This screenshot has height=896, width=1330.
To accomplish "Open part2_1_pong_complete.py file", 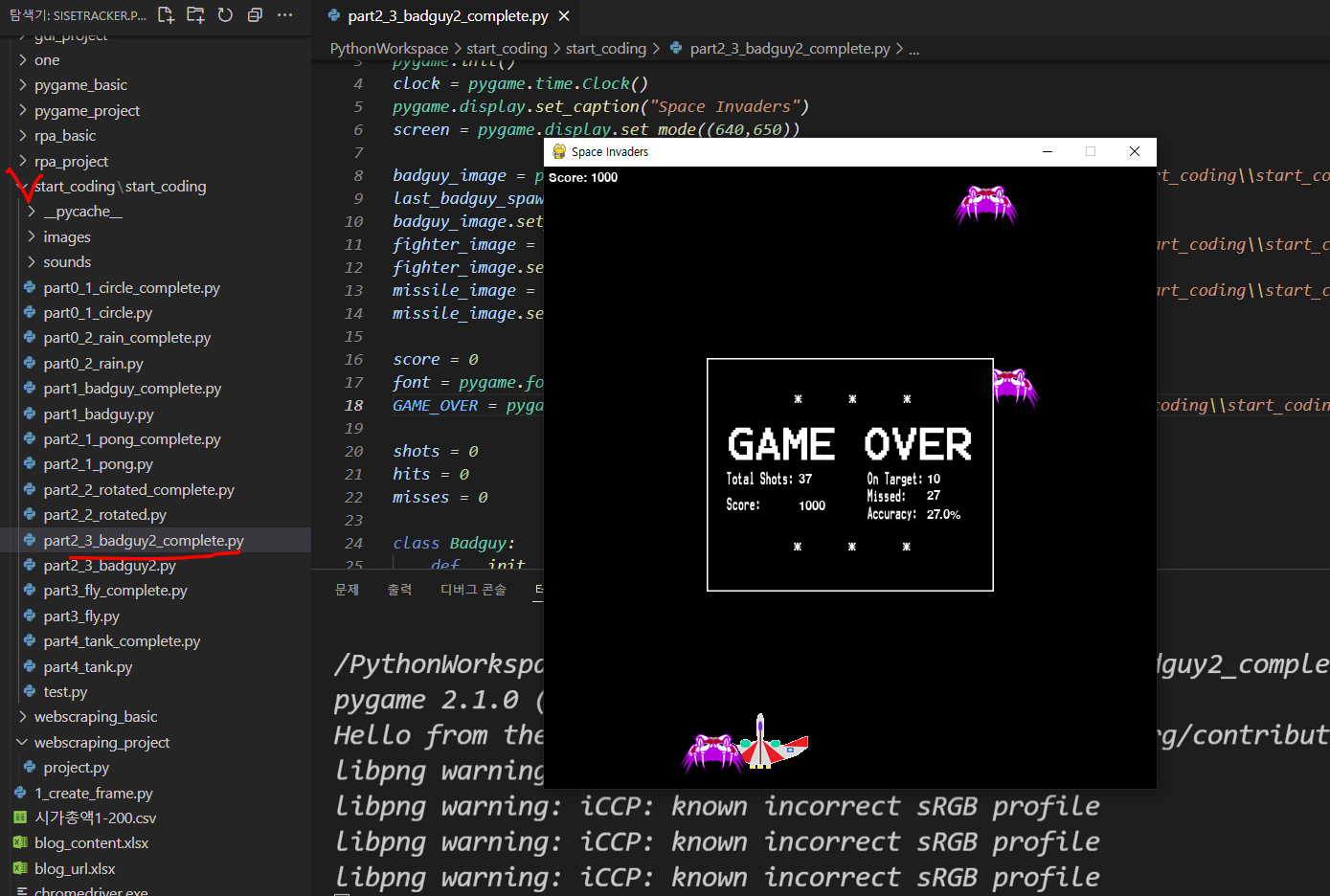I will 132,438.
